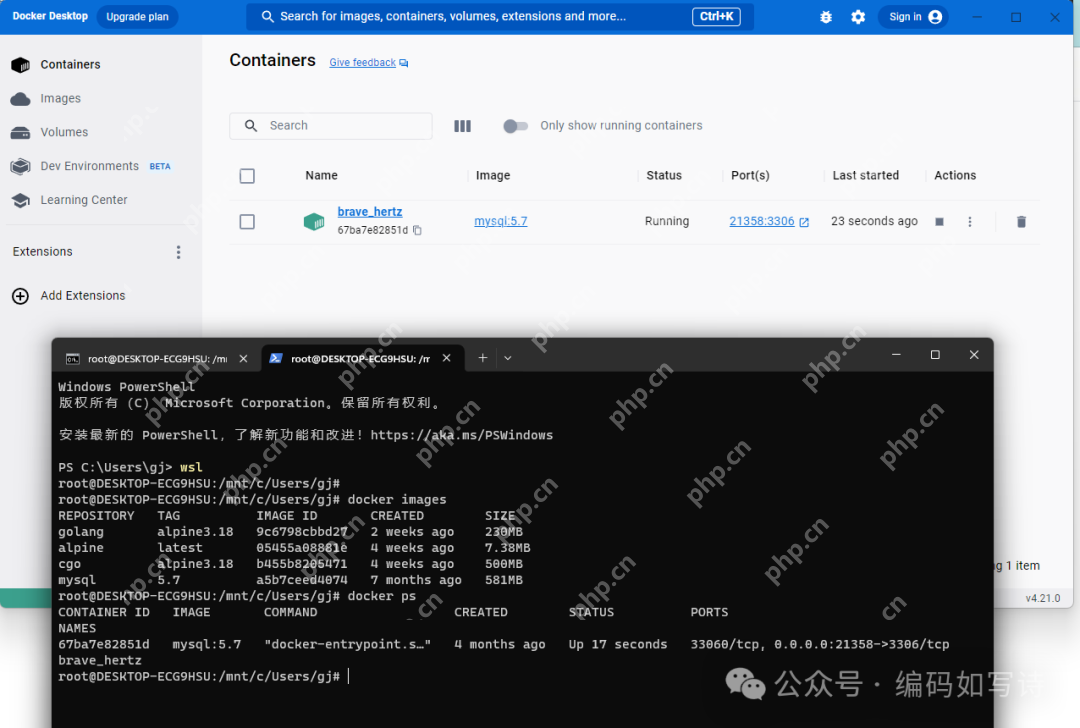Click Docker version v4.21.0 label

[x=1043, y=599]
